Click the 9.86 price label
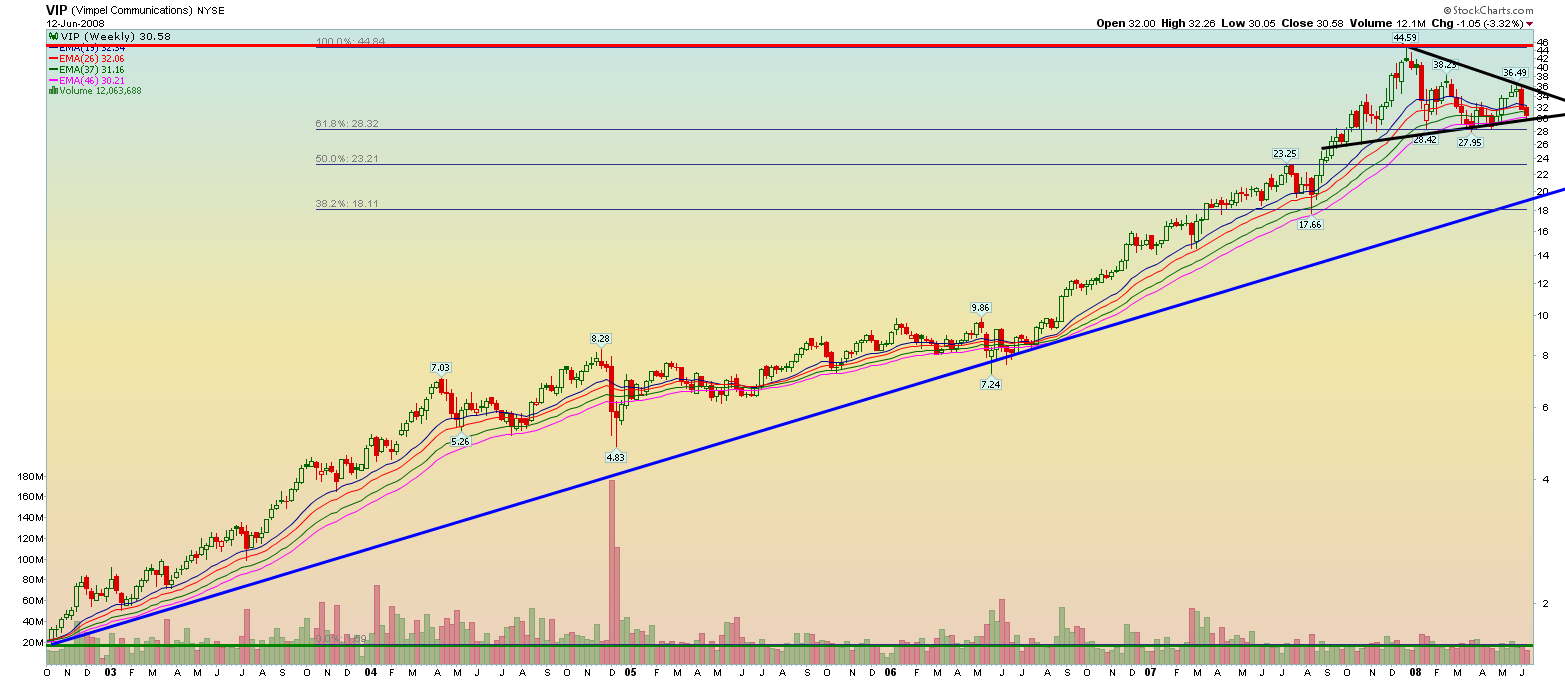Screen dimensions: 1565x681 (980, 308)
